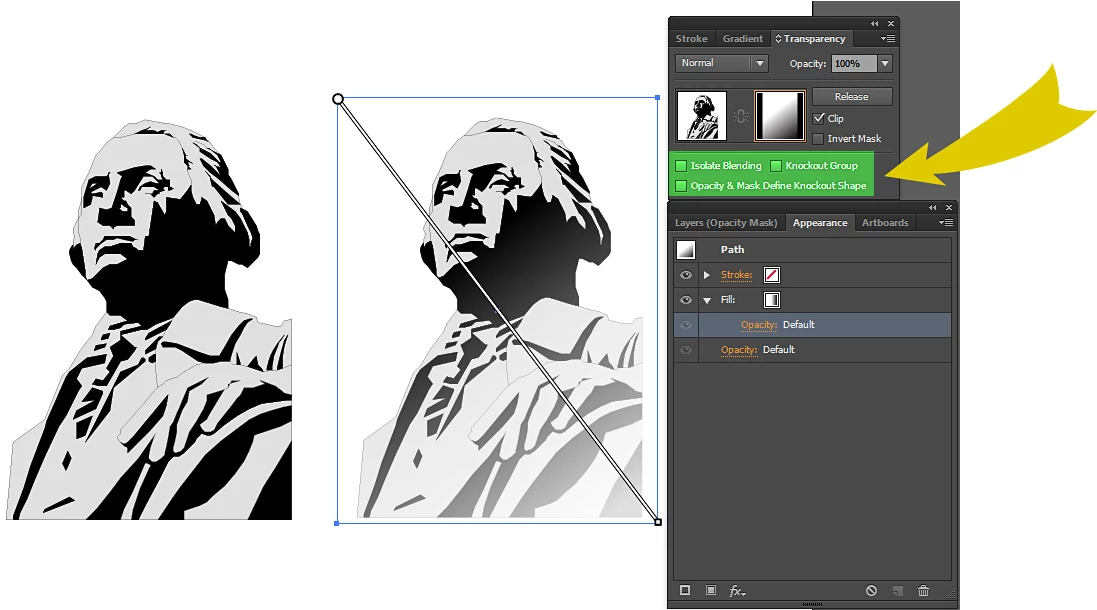Open the Opacity link under Fill
Viewport: 1097px width, 610px height.
(x=759, y=325)
